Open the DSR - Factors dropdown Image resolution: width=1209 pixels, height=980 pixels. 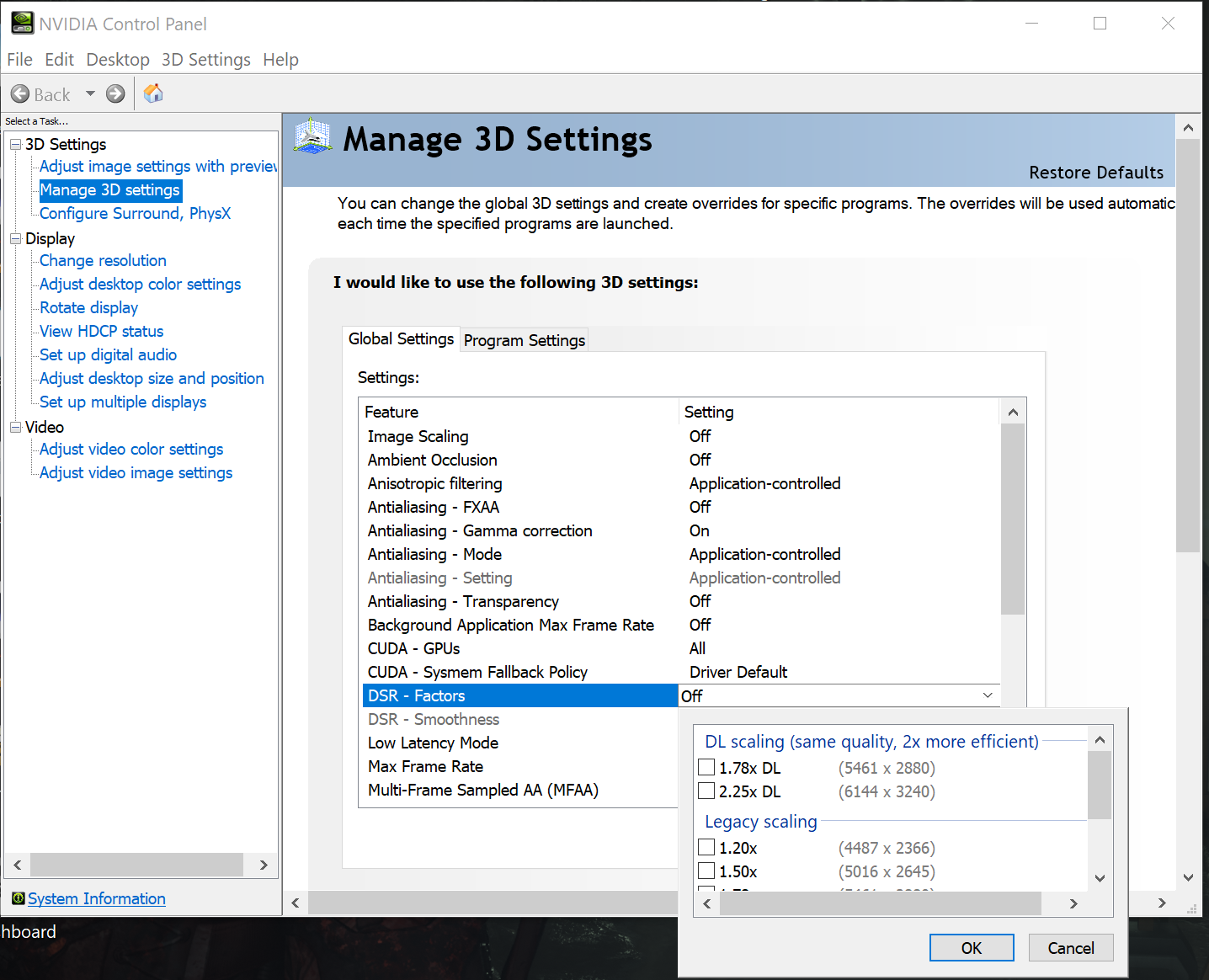pyautogui.click(x=987, y=695)
